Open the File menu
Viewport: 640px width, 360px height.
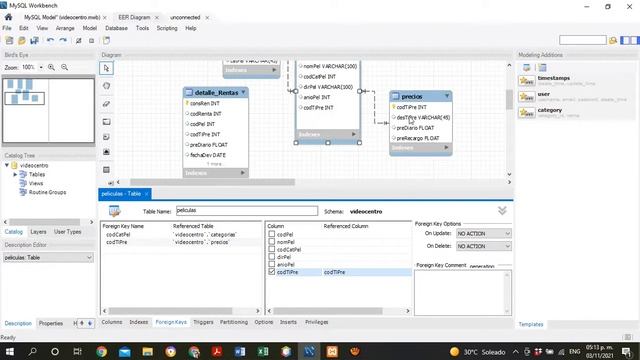pyautogui.click(x=7, y=28)
